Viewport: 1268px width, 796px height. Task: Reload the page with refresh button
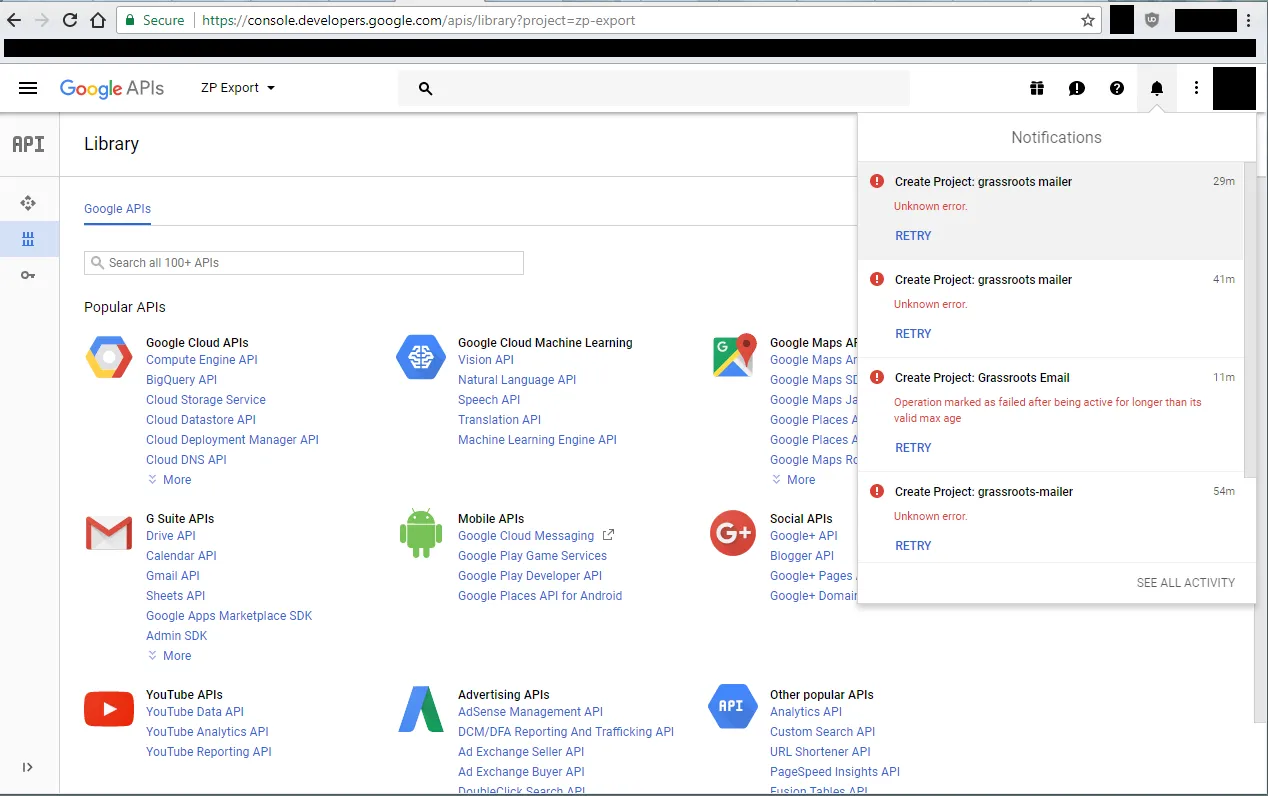(x=70, y=20)
